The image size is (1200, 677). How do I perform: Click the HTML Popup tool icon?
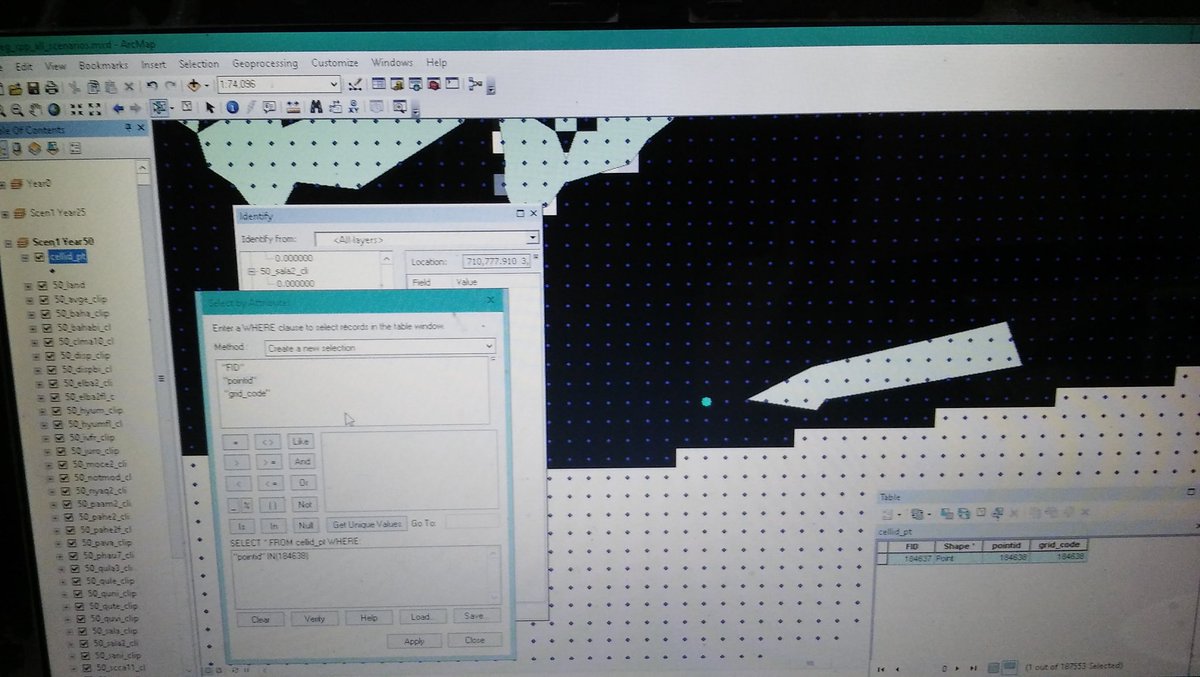click(269, 106)
